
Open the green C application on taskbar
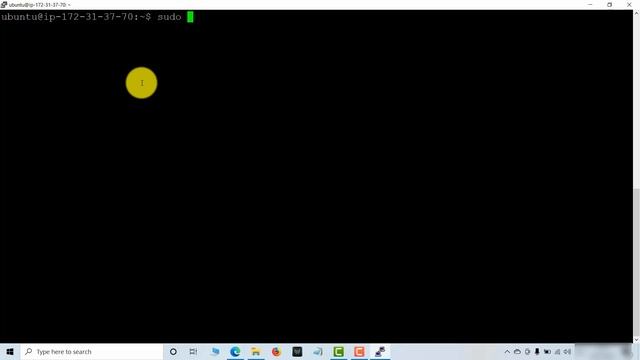pyautogui.click(x=338, y=351)
